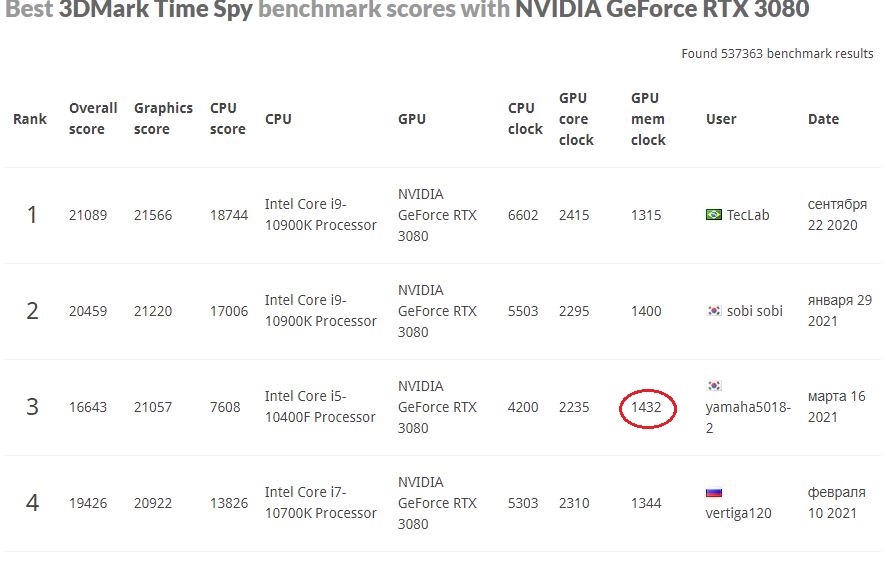Sort by Graphics score column header
The height and width of the screenshot is (570, 892).
(x=163, y=118)
